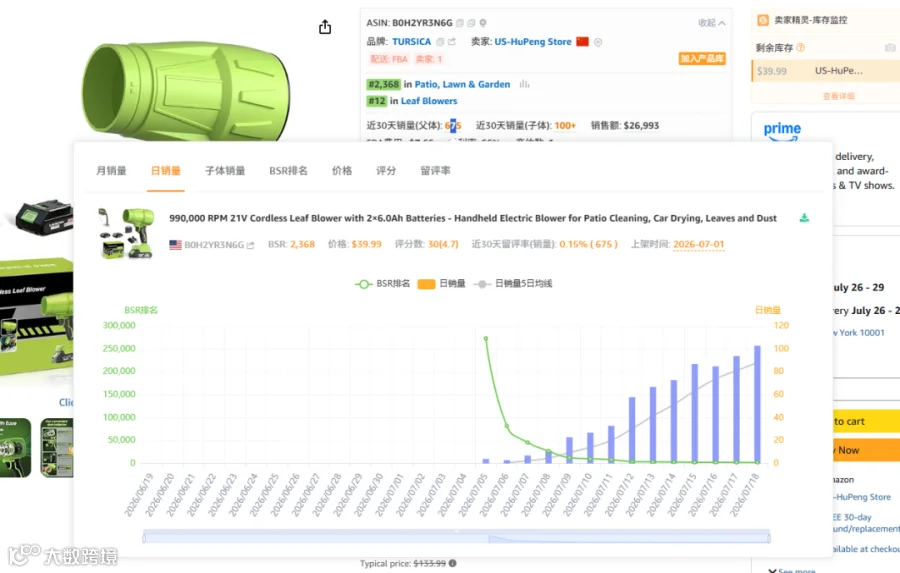
Task: Open the TURSICA brand link
Action: point(412,42)
